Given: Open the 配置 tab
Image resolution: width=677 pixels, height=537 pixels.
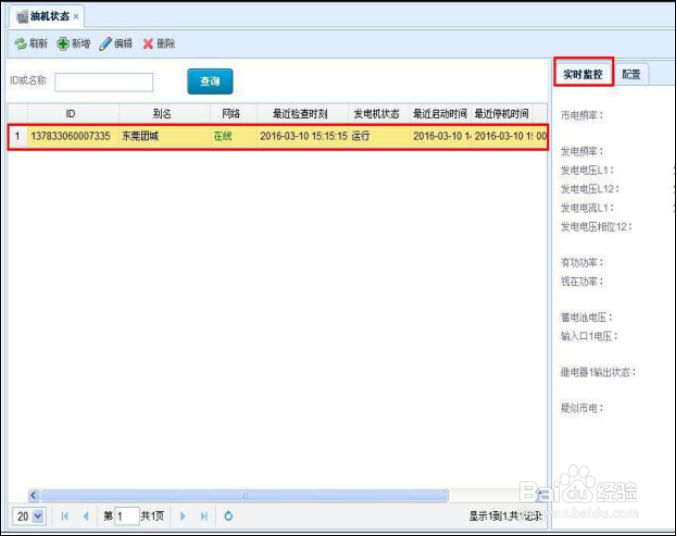Looking at the screenshot, I should pyautogui.click(x=631, y=74).
